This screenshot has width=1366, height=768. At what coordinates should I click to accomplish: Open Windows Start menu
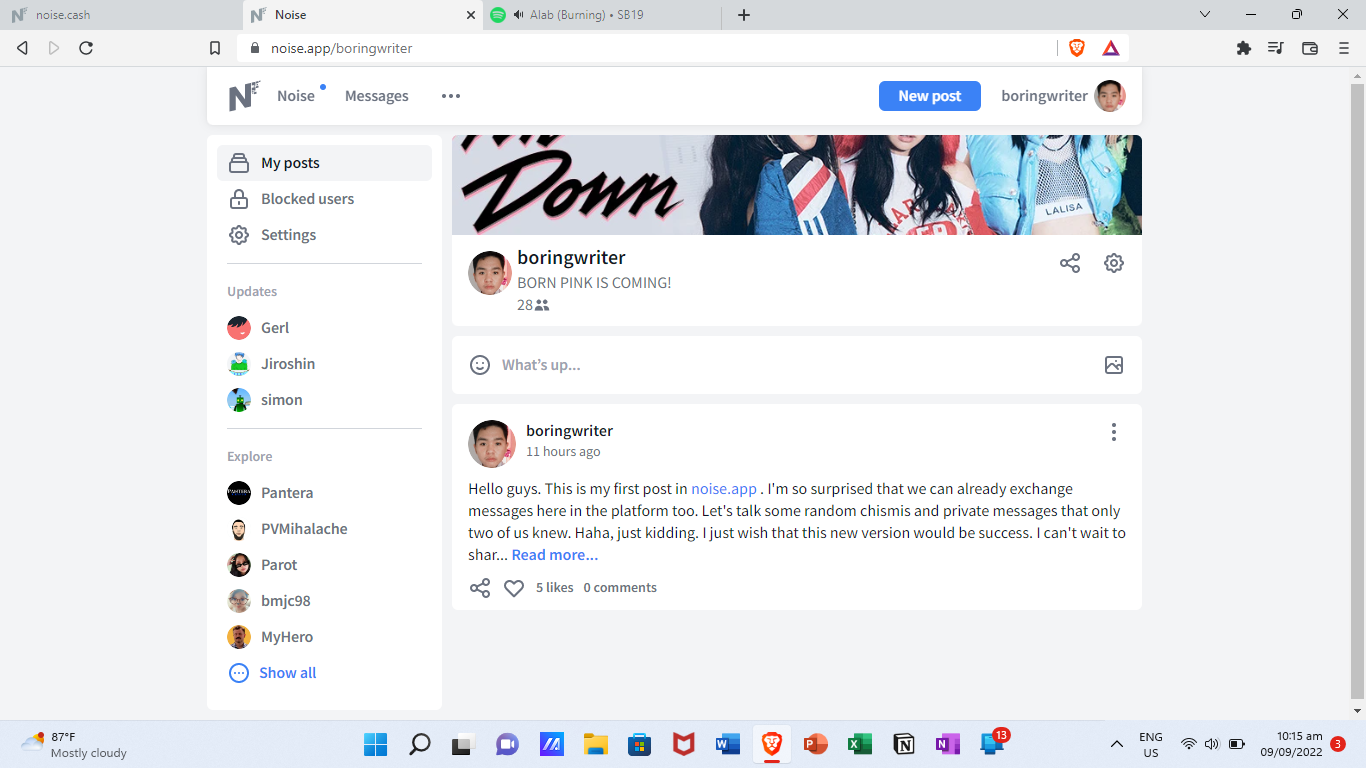point(376,744)
